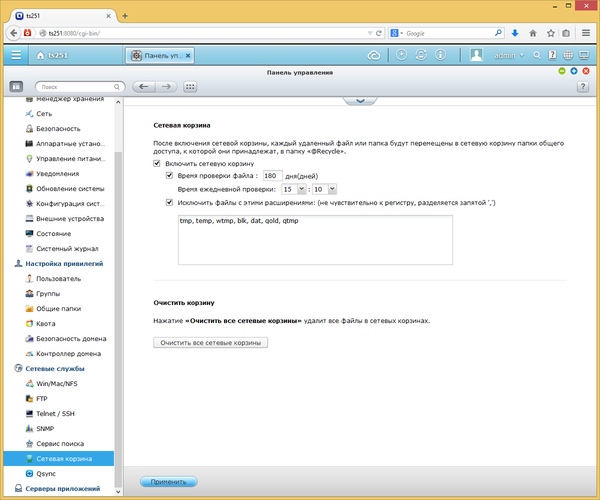
Task: Reload the page in browser
Action: (378, 33)
